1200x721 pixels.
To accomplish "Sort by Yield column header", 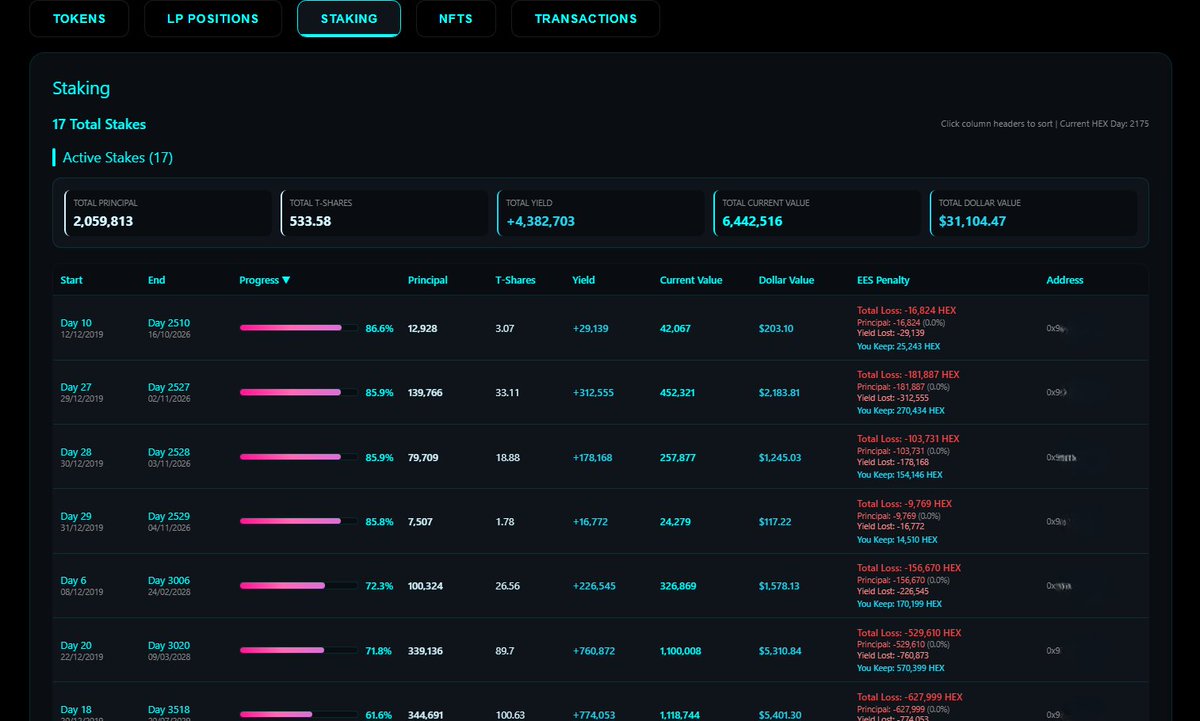I will (x=583, y=280).
